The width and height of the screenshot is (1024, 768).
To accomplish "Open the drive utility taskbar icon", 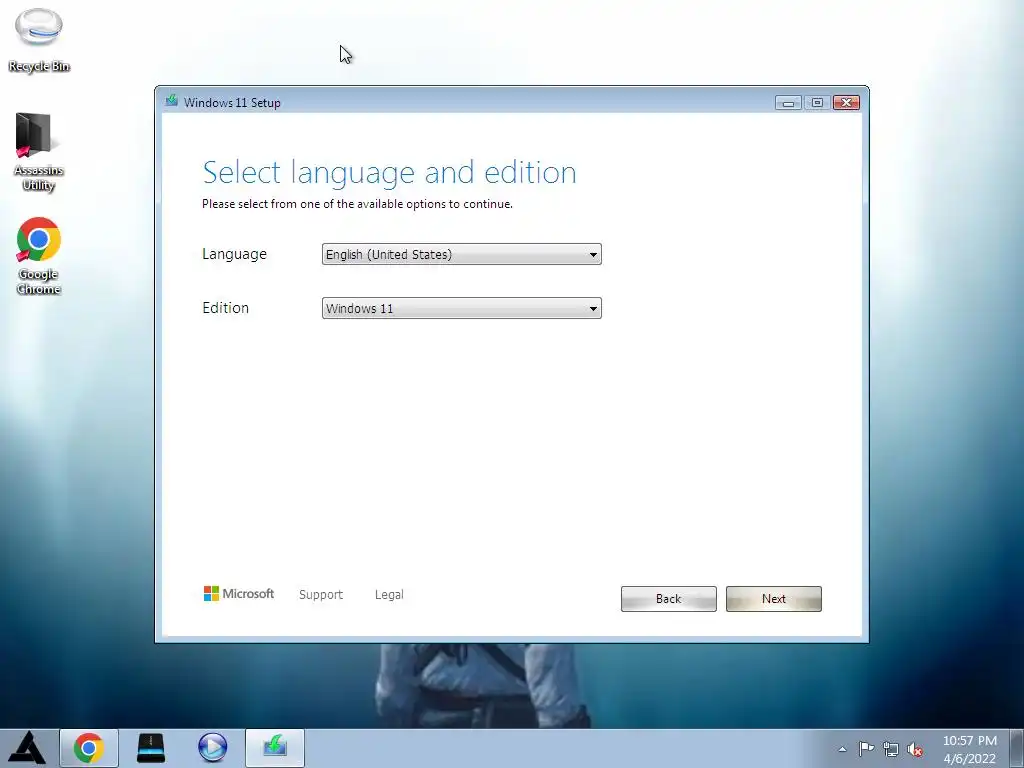I will click(x=151, y=748).
